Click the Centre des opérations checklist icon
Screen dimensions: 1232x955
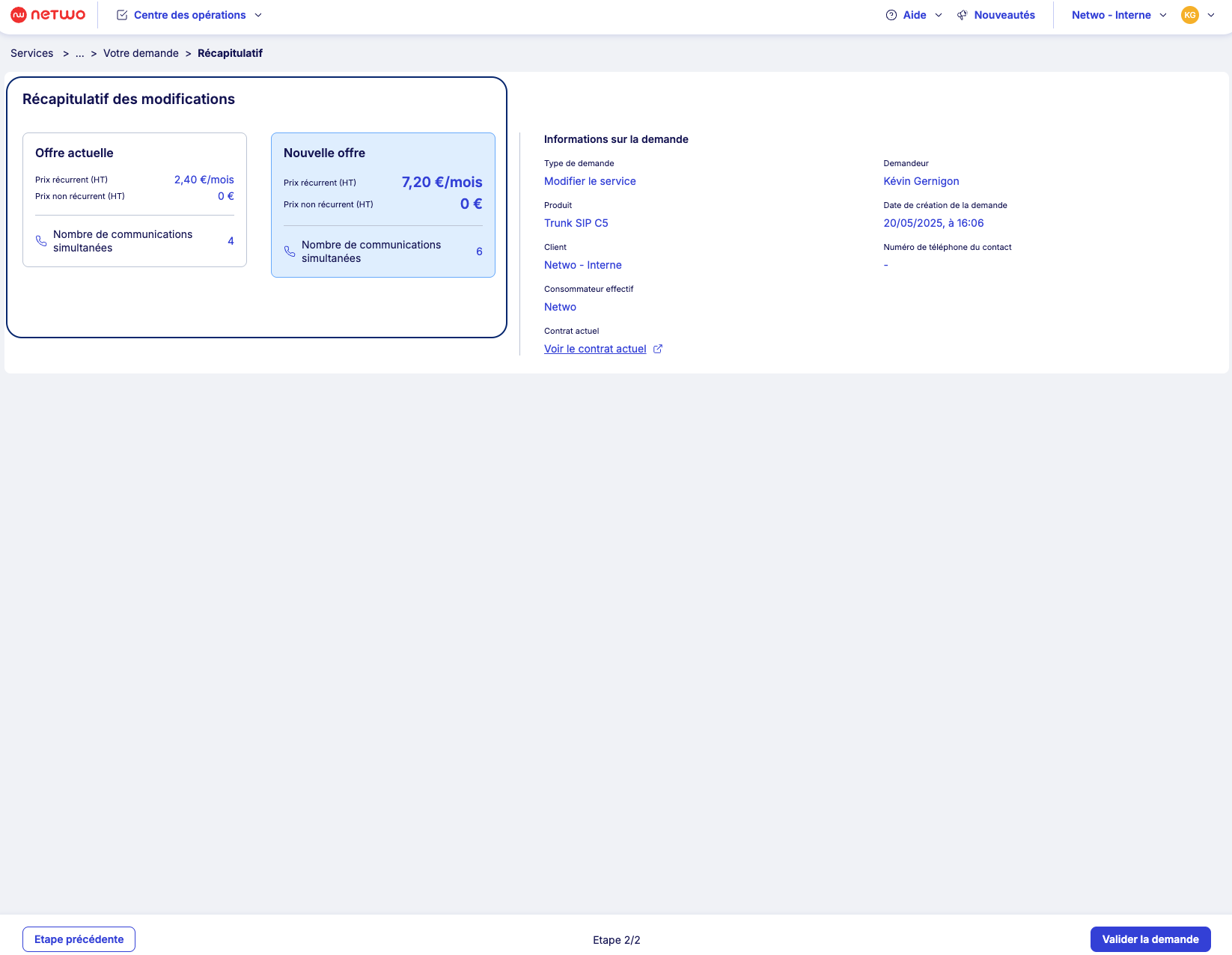(x=122, y=15)
